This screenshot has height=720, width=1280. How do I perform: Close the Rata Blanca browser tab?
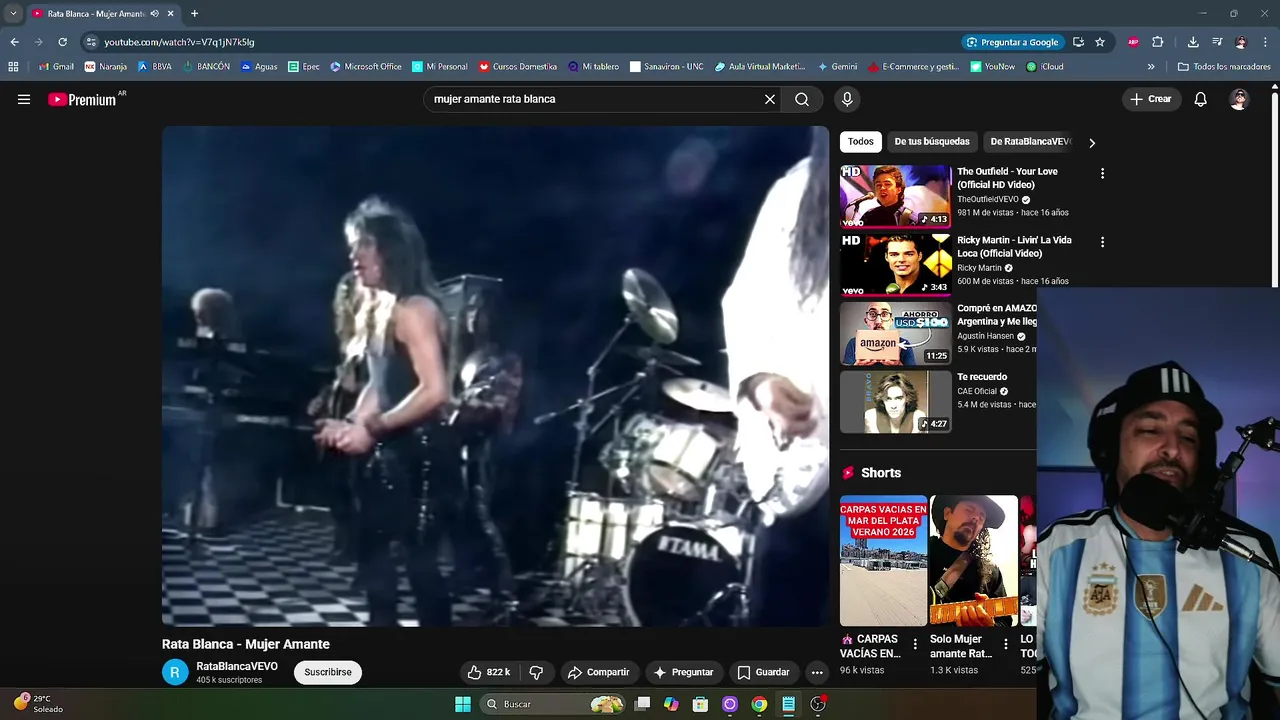[x=170, y=13]
